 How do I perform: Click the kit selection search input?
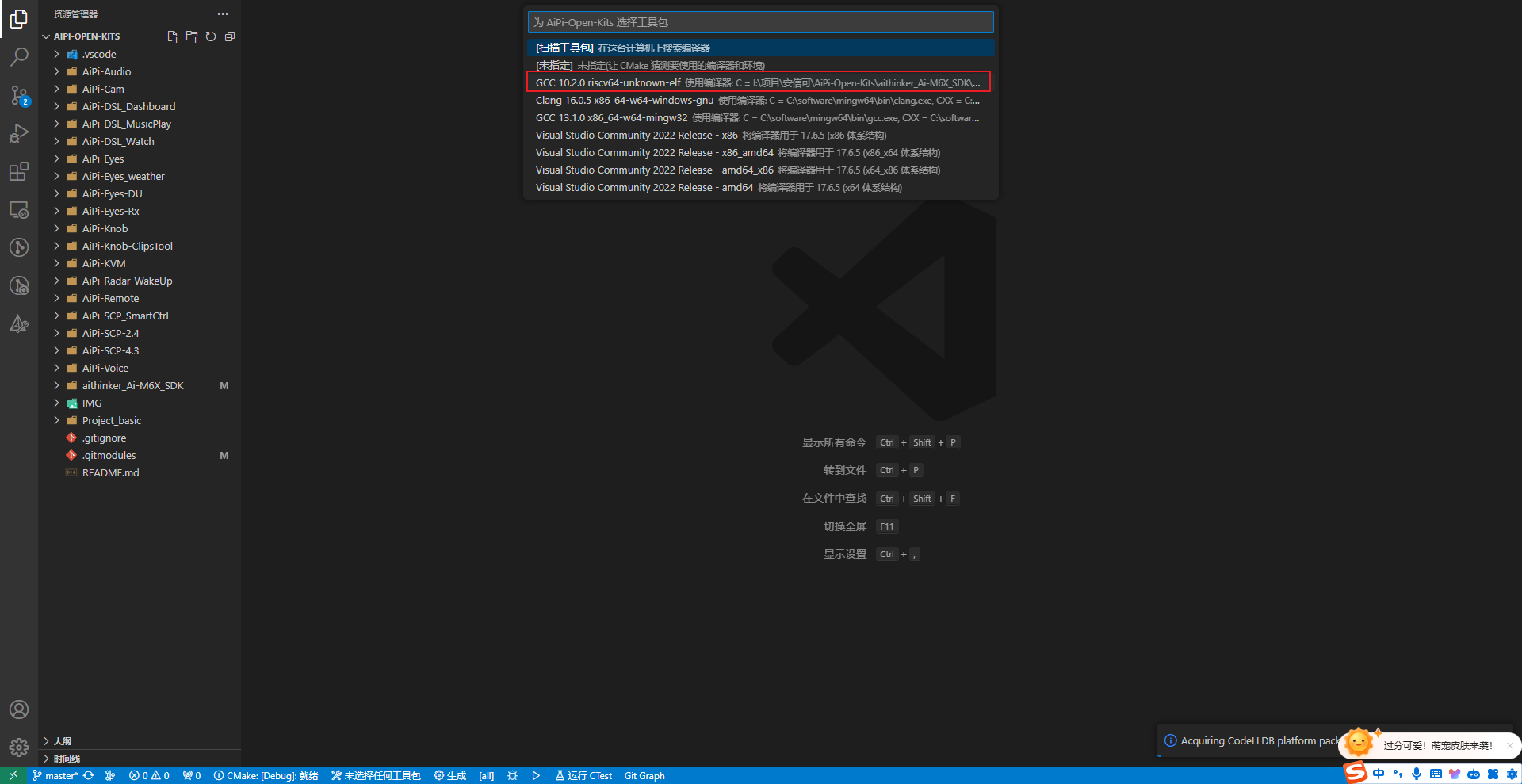761,22
